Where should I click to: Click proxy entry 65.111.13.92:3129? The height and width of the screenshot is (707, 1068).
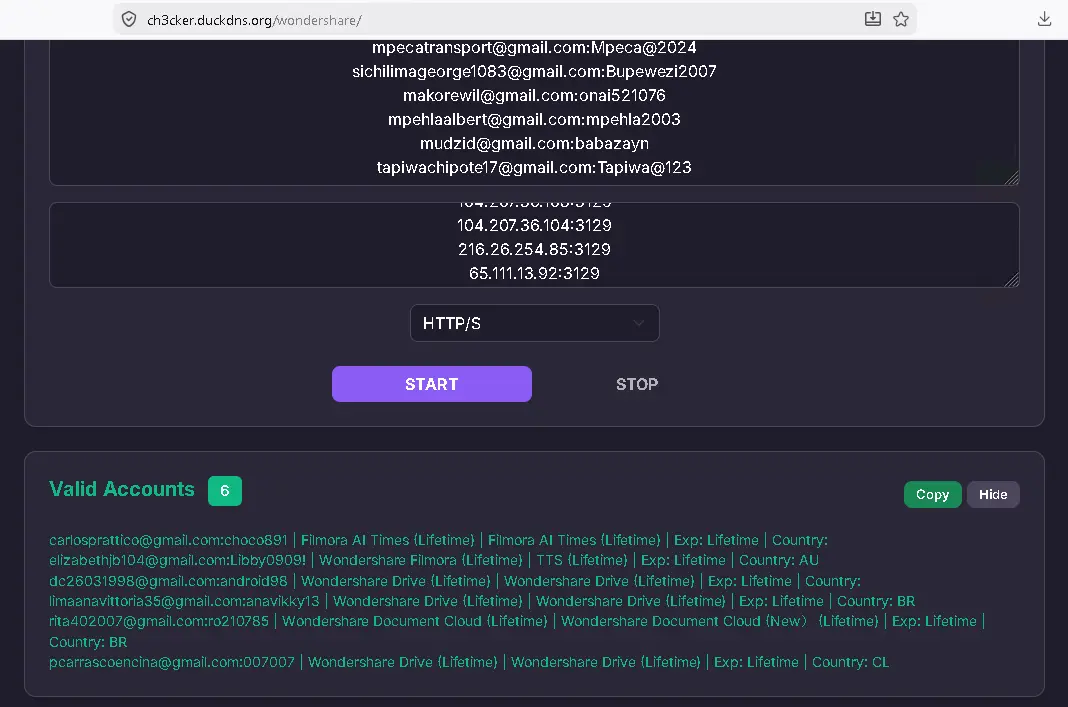[x=534, y=273]
